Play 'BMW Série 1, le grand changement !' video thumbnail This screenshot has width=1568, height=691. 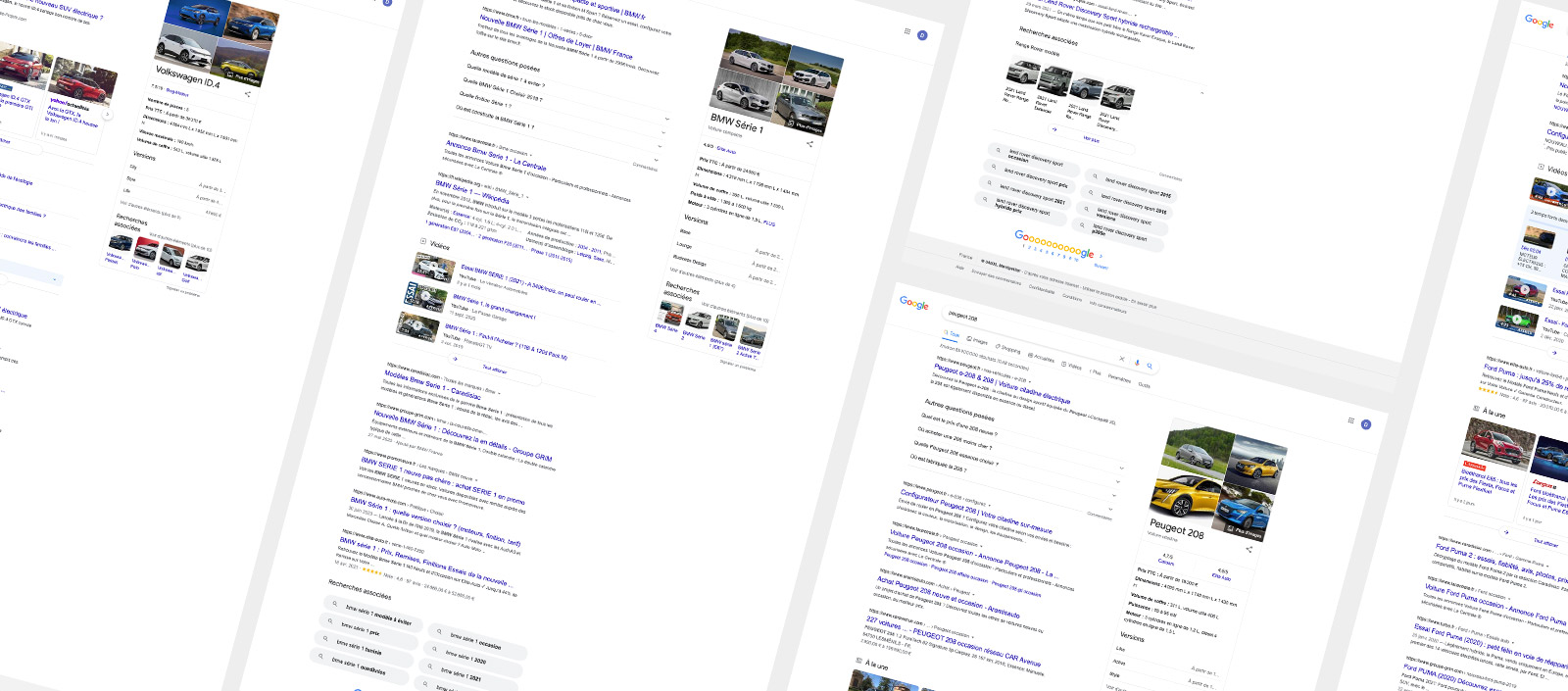(424, 297)
